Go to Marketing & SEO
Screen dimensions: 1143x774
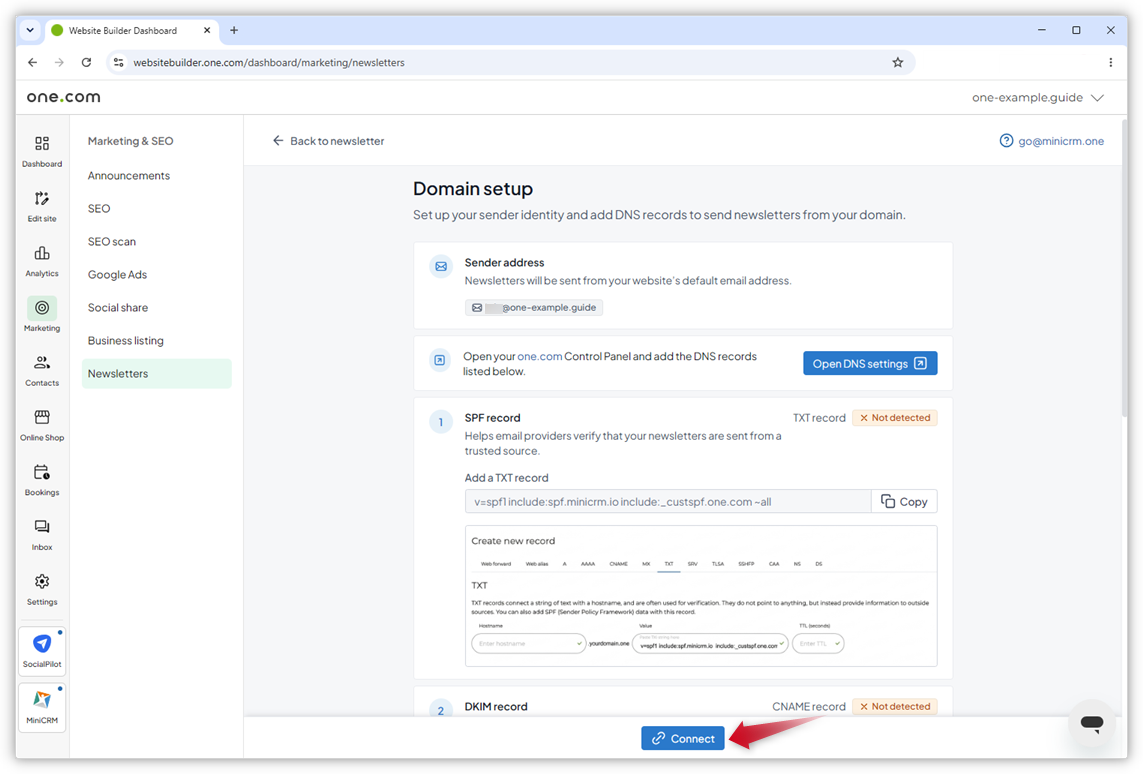(130, 141)
